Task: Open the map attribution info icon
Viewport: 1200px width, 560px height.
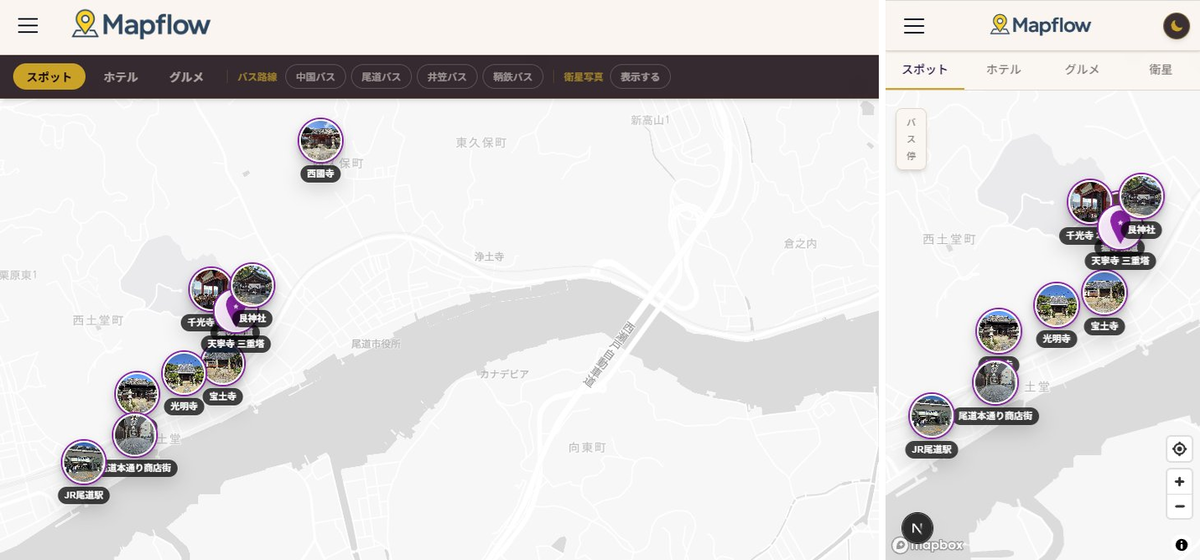Action: 1181,545
